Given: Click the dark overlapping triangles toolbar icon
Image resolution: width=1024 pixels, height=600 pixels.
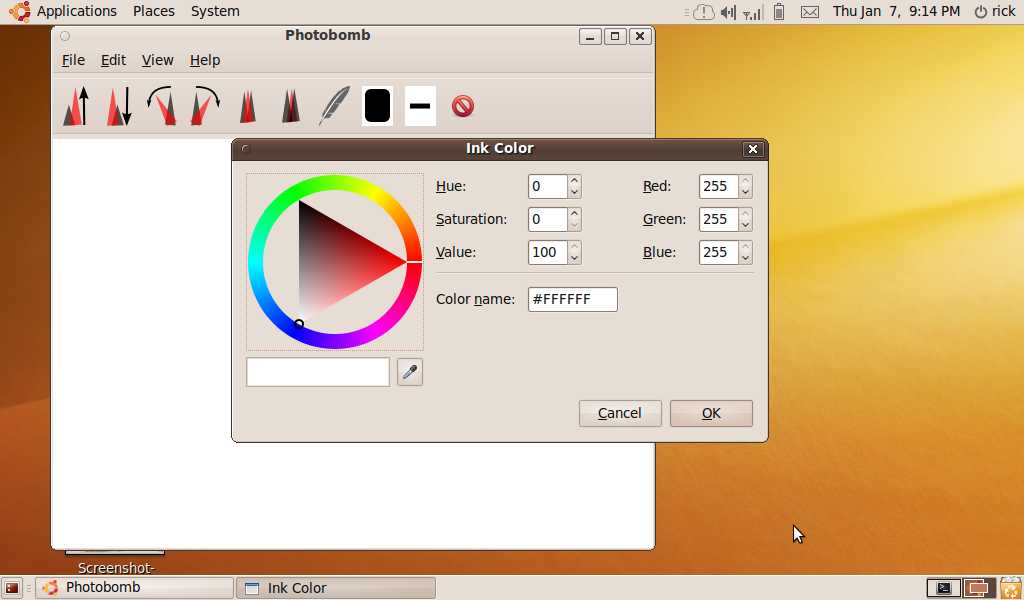Looking at the screenshot, I should coord(291,106).
